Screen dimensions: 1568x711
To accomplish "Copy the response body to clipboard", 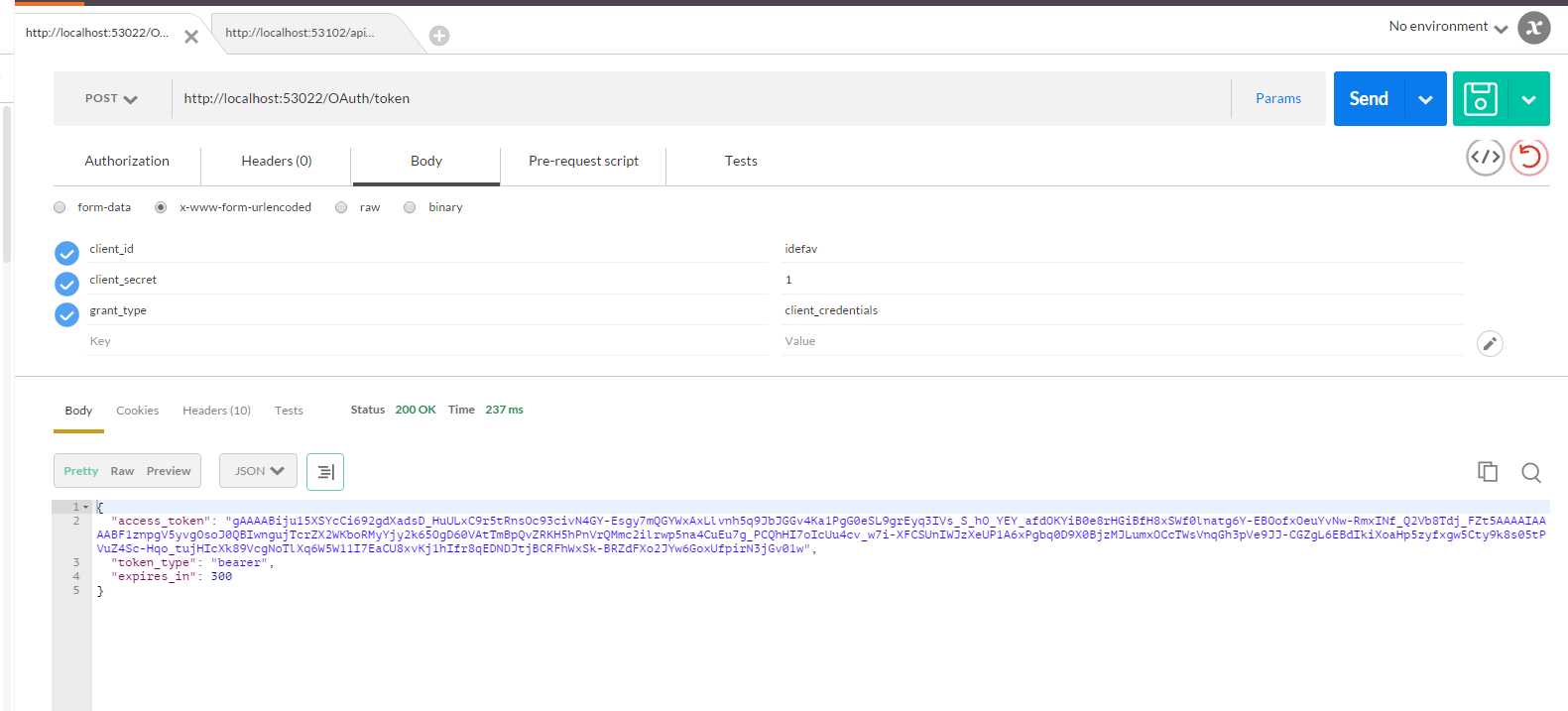I will 1488,472.
